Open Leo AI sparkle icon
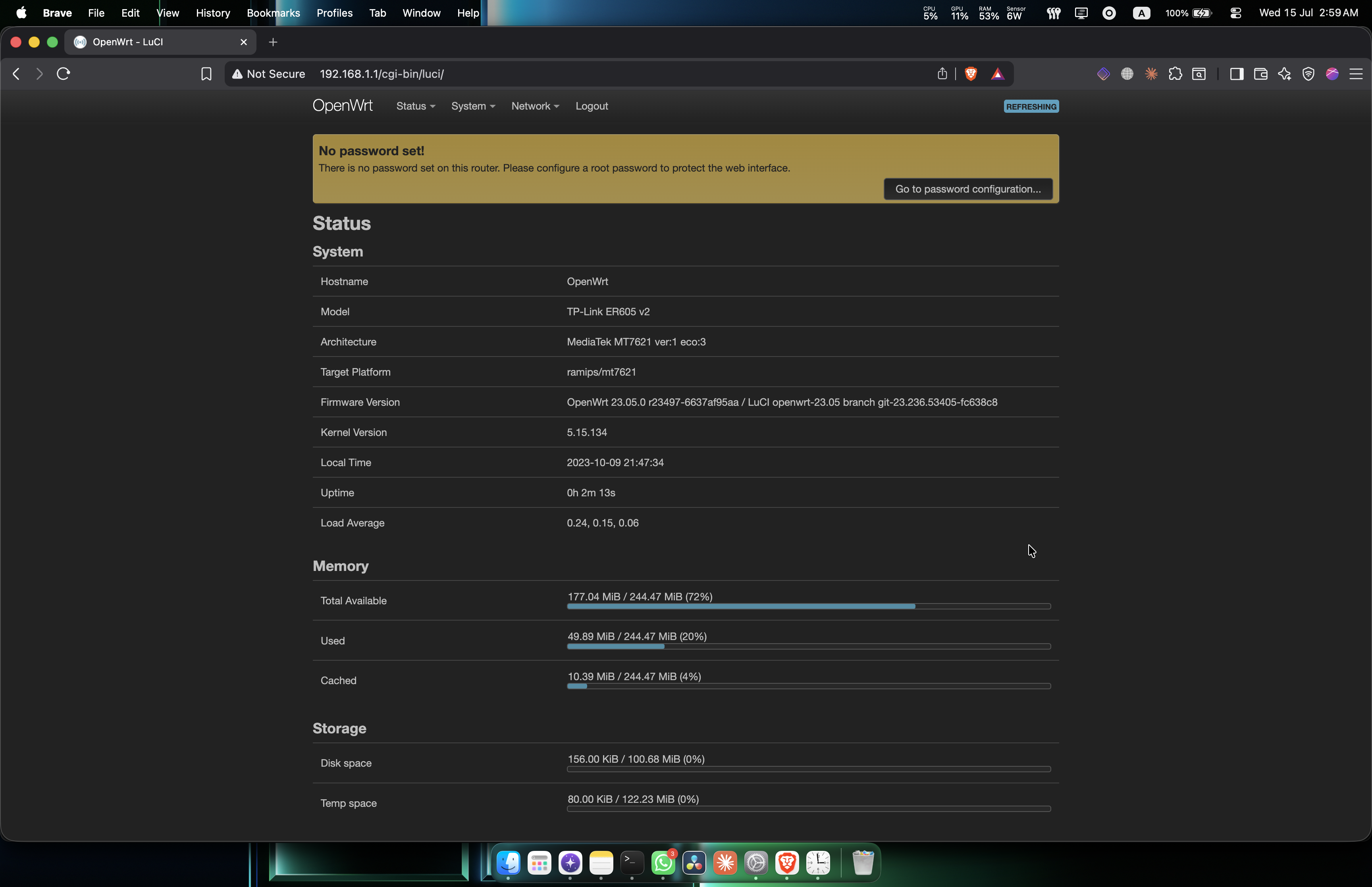This screenshot has width=1372, height=887. [1285, 74]
